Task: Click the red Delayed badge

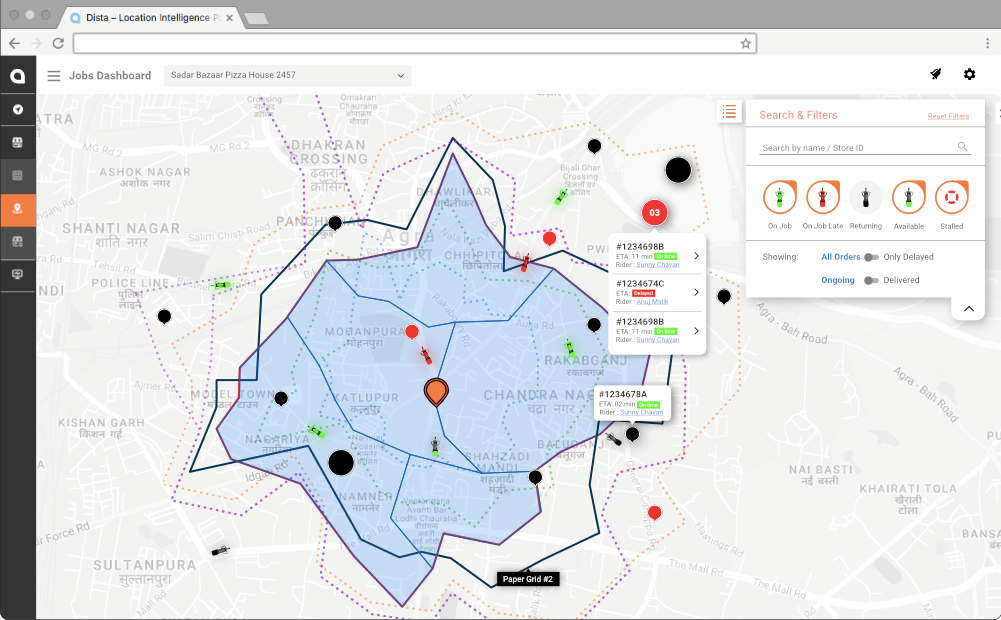Action: [x=644, y=293]
